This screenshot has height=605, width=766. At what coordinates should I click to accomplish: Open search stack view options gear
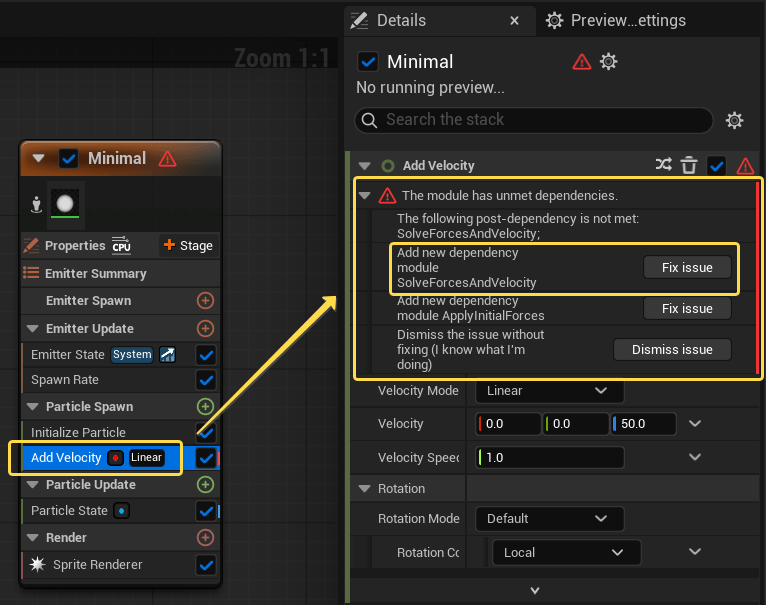[x=734, y=120]
